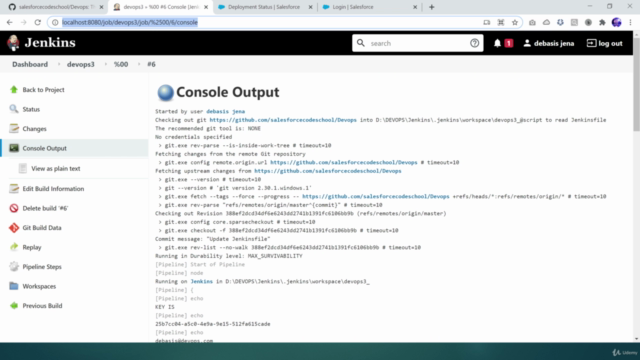The image size is (640, 360).
Task: Click the Edit Build Information icon
Action: pos(14,189)
